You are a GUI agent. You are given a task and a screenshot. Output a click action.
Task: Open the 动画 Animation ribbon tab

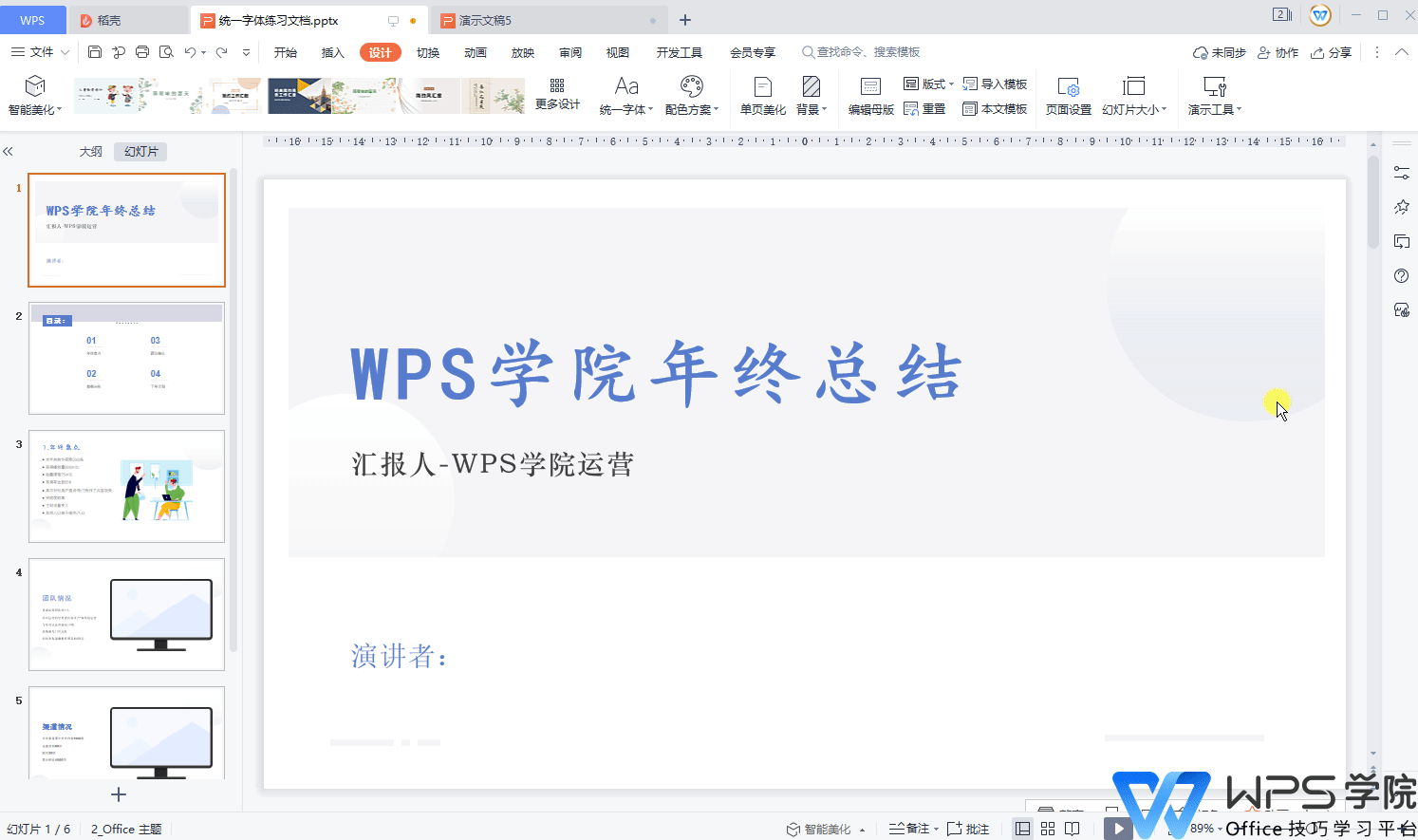click(x=476, y=53)
